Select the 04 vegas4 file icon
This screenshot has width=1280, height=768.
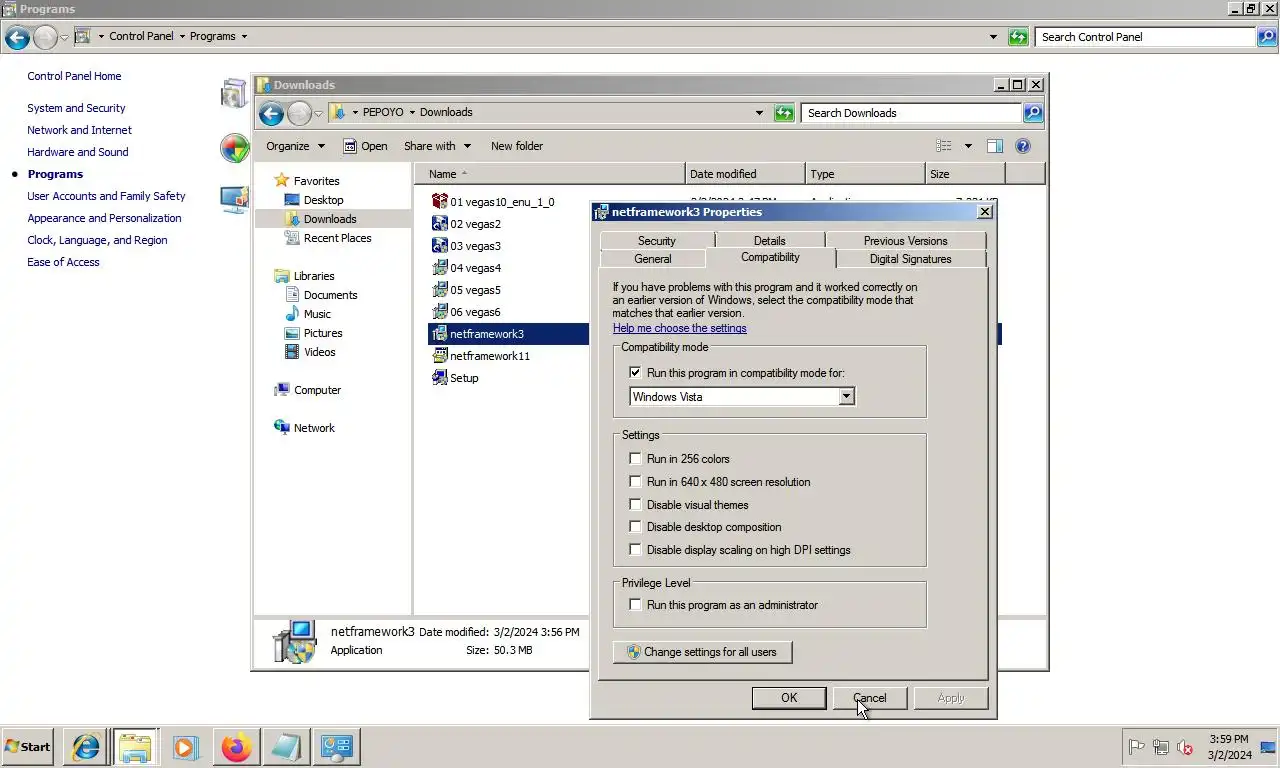pos(439,267)
